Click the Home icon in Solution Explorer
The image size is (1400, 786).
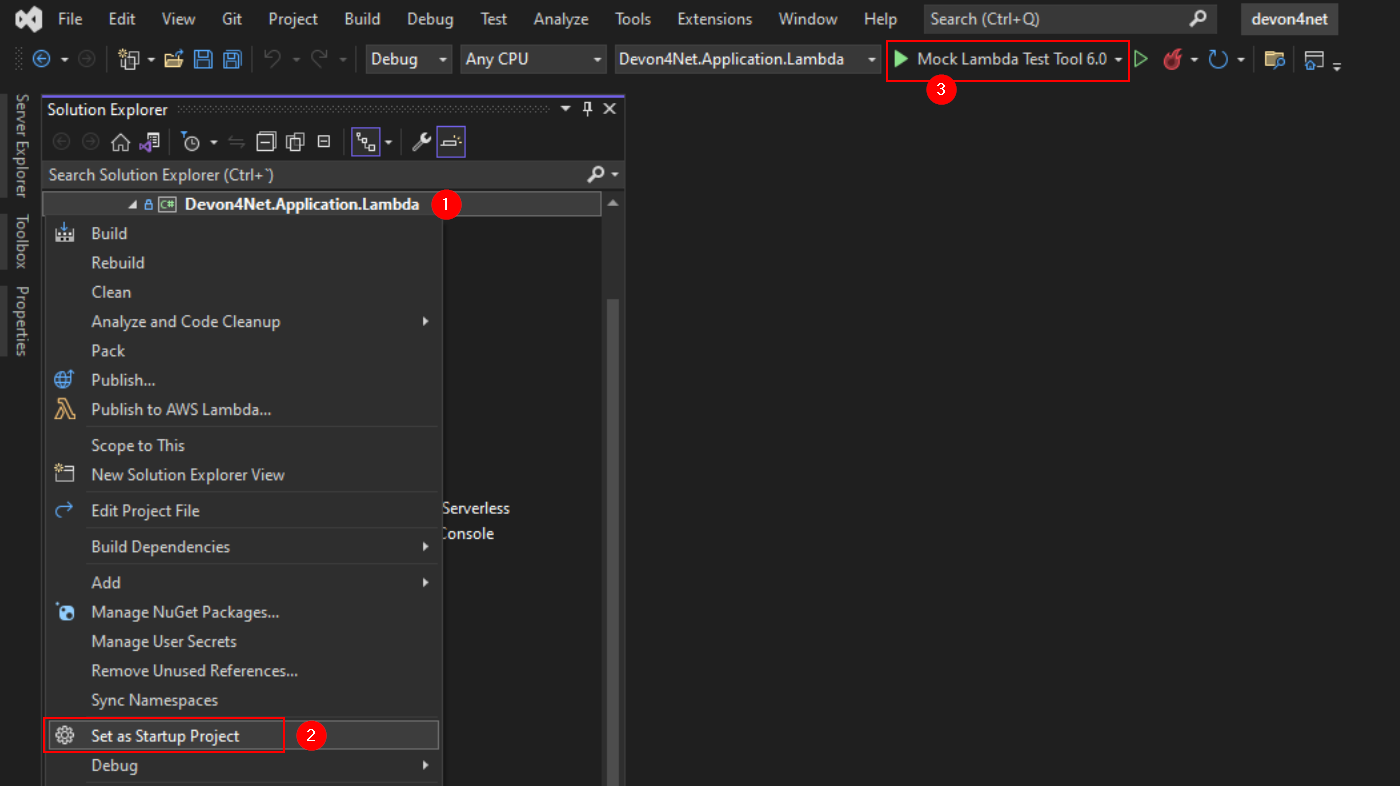coord(119,141)
